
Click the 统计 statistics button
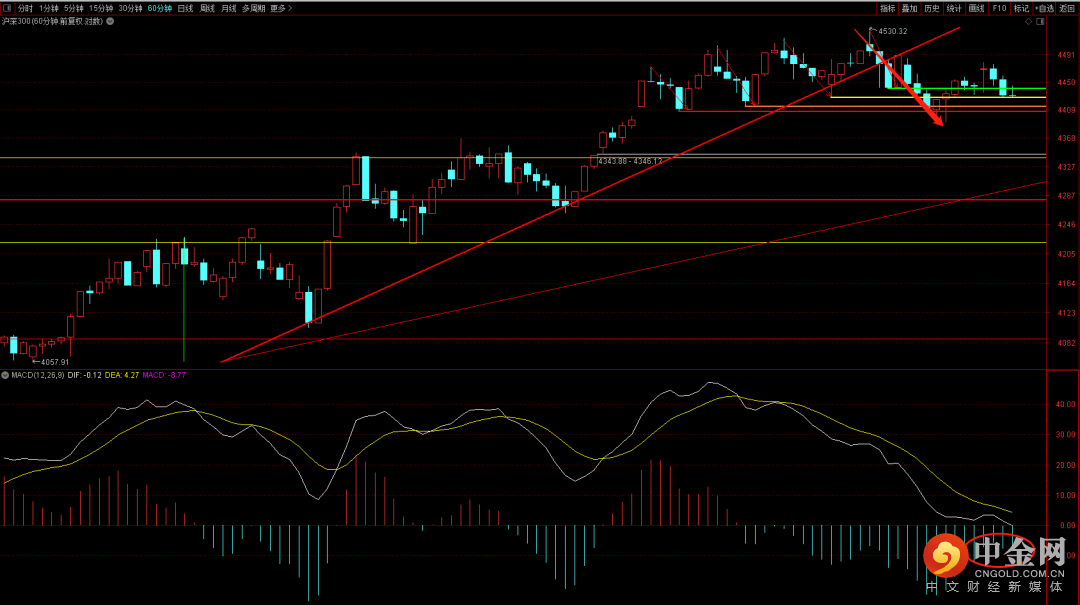pos(954,8)
